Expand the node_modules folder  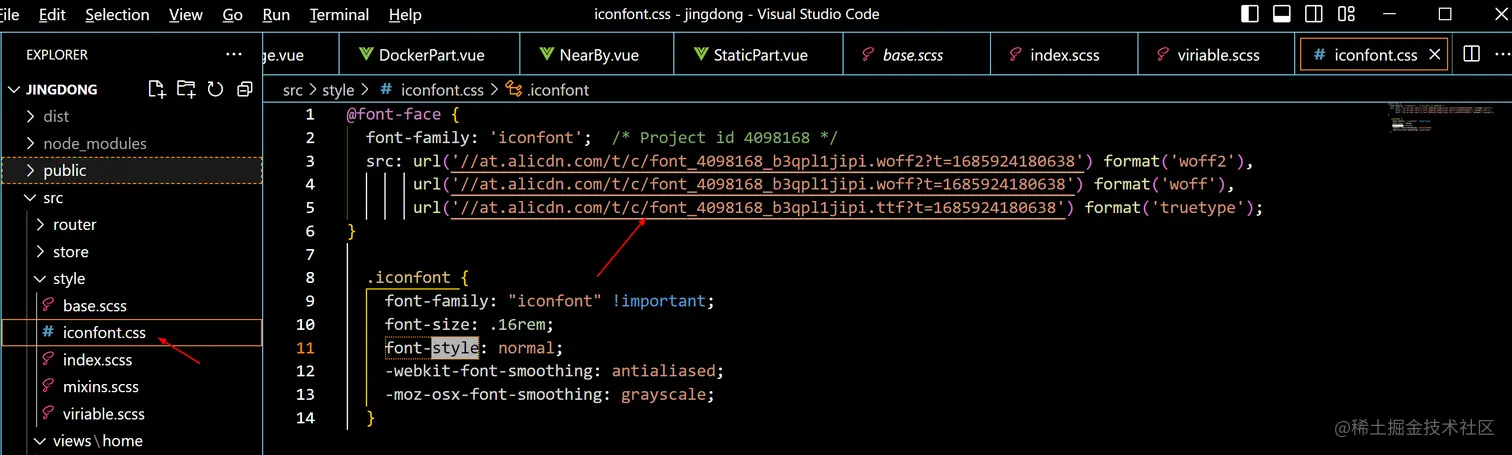(x=30, y=143)
